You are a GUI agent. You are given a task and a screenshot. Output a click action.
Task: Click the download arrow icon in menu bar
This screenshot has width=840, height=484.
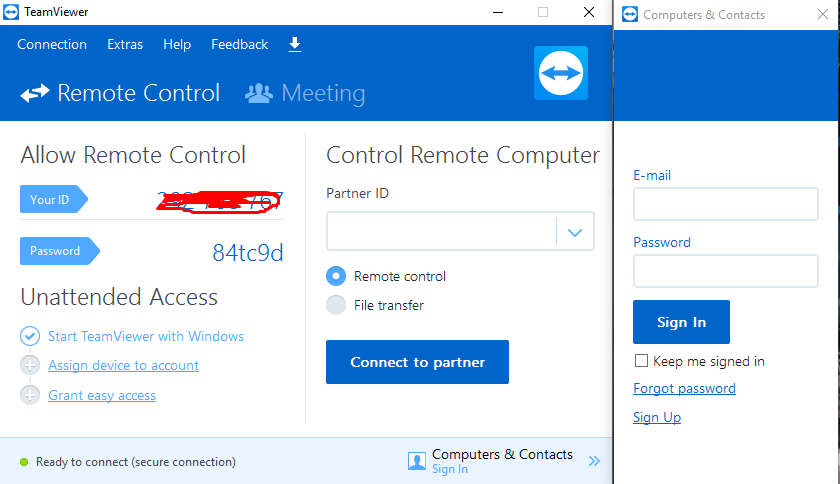(295, 44)
